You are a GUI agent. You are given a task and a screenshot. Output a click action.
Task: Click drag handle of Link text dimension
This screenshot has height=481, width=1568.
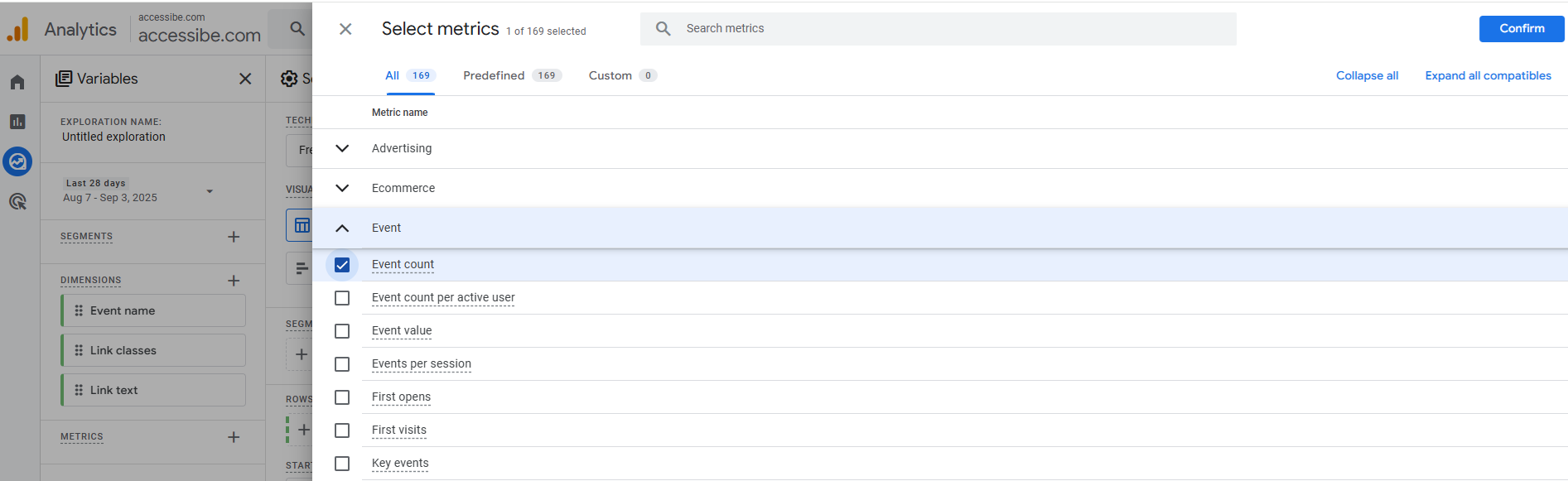pos(79,390)
